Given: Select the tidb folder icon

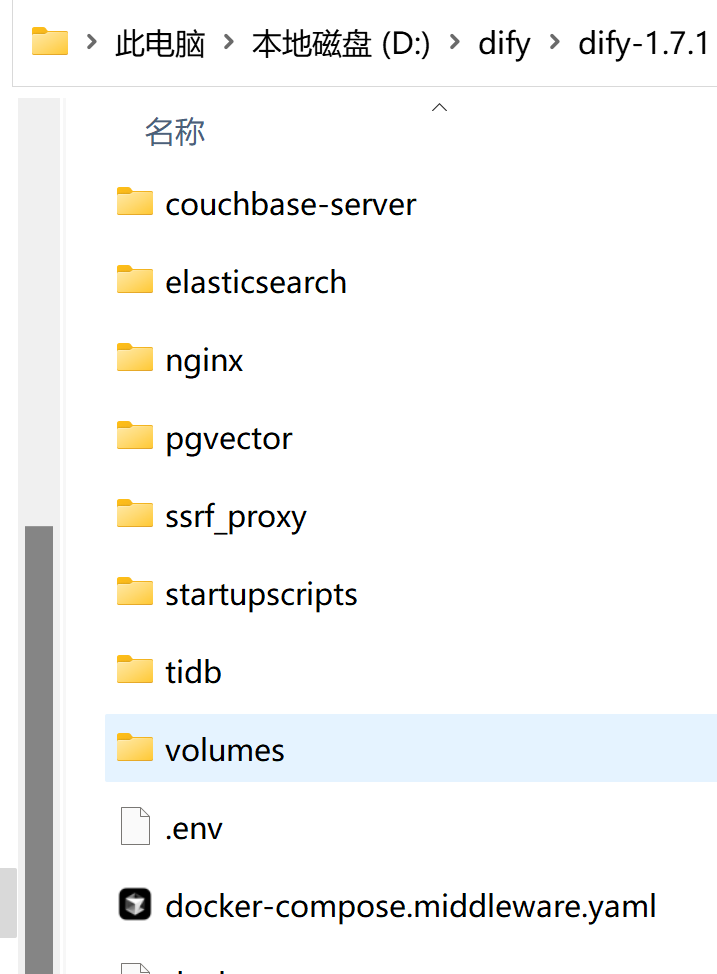Looking at the screenshot, I should [x=135, y=669].
